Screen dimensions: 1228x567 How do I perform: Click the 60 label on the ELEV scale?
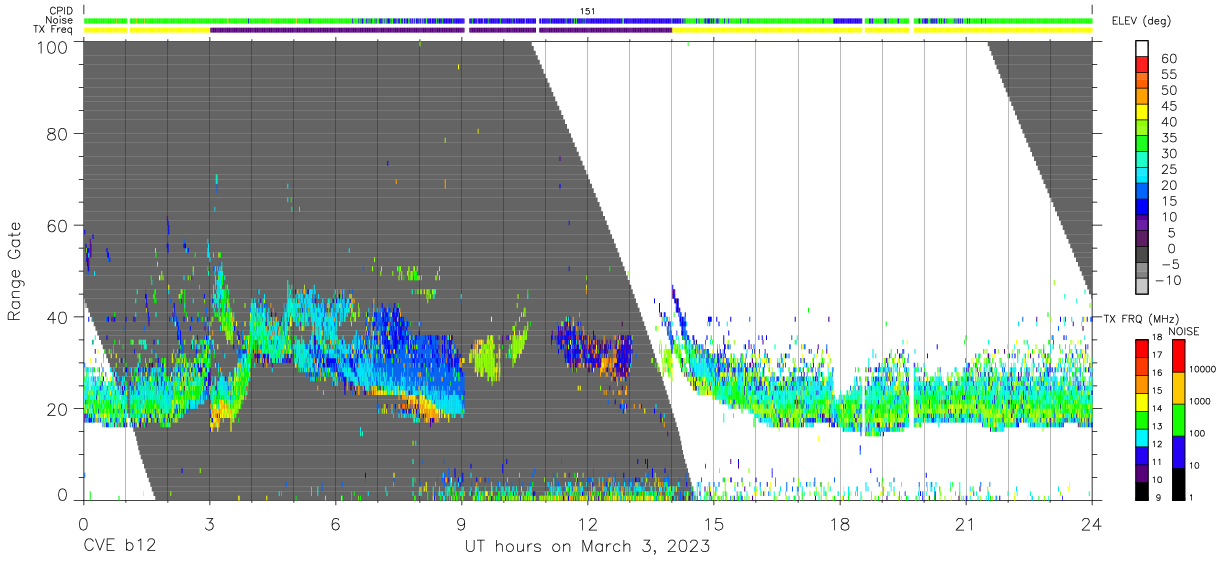(x=1169, y=58)
